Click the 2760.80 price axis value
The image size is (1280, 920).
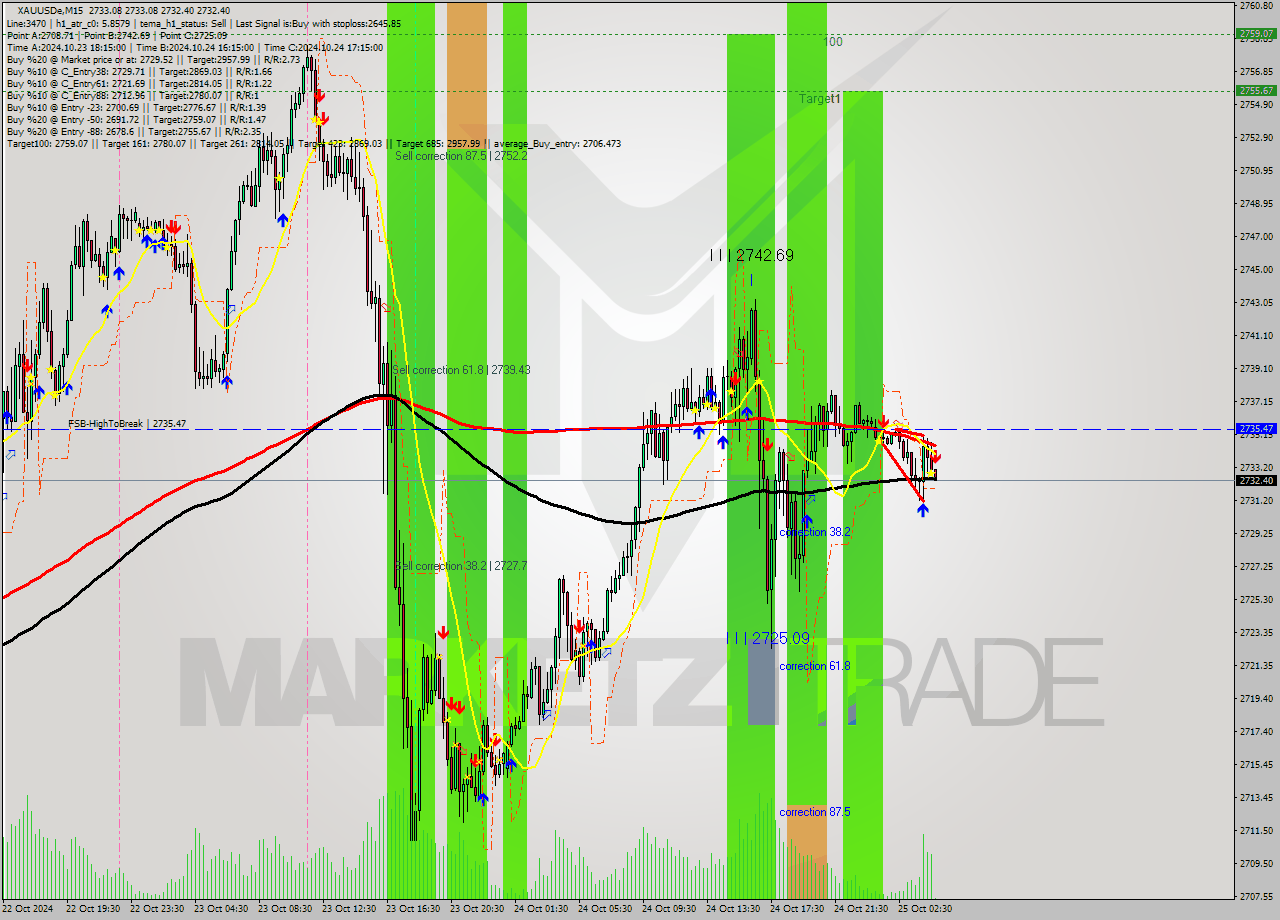[x=1256, y=6]
